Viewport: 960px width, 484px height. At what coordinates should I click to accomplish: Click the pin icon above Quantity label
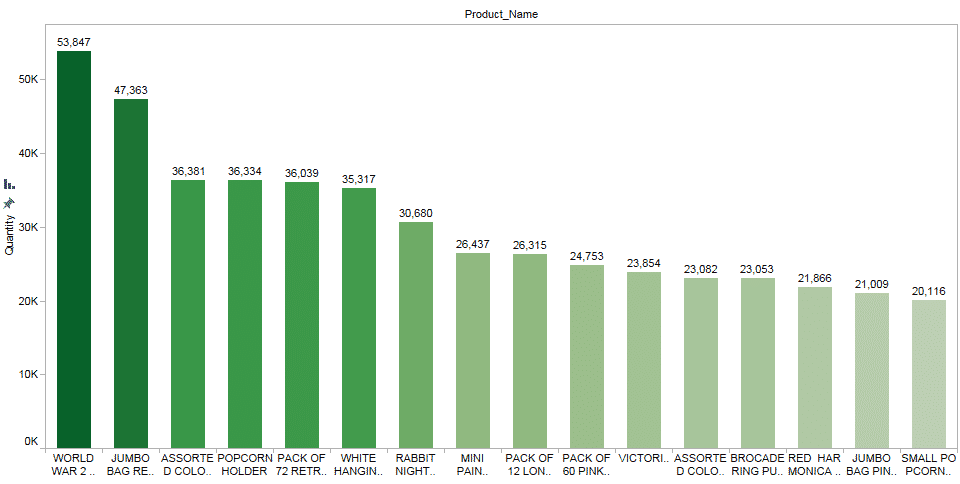point(9,202)
